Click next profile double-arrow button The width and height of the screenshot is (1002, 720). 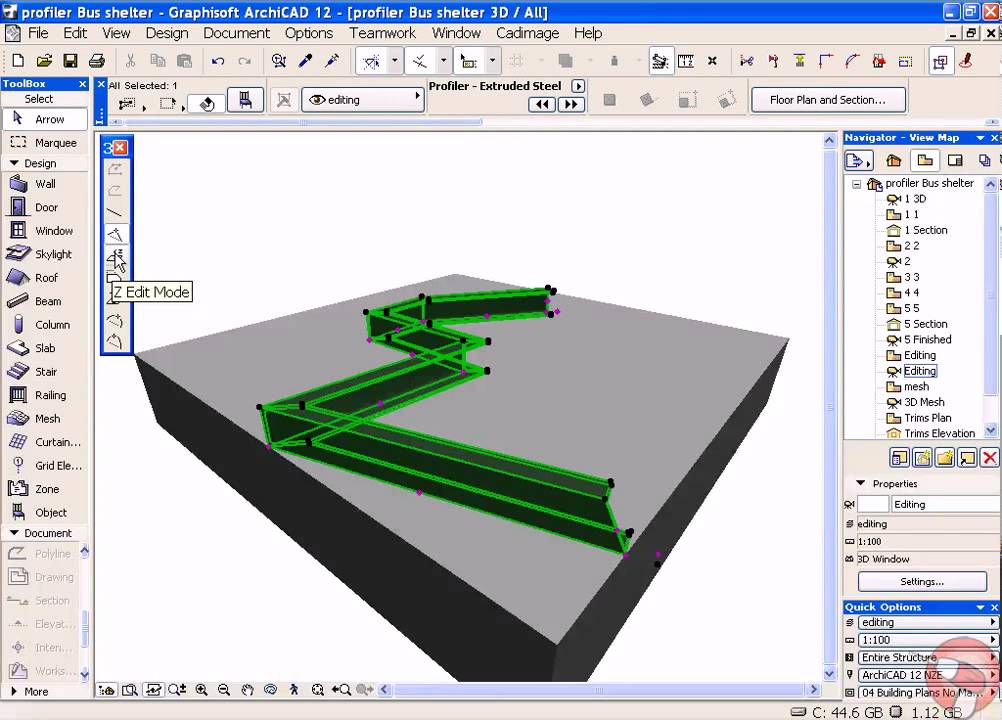571,104
